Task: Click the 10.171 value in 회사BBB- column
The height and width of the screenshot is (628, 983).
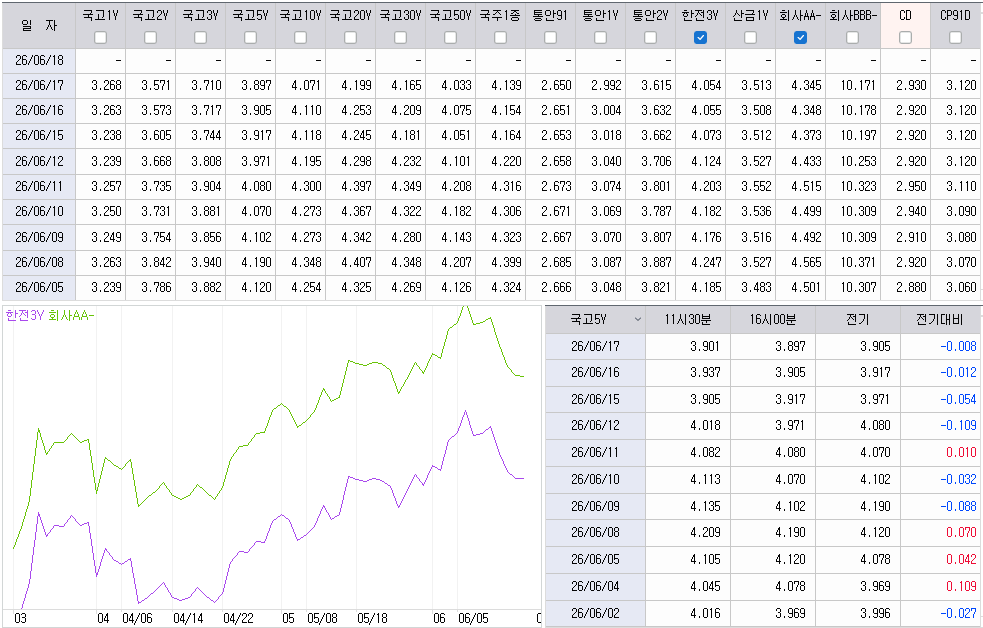Action: 858,85
